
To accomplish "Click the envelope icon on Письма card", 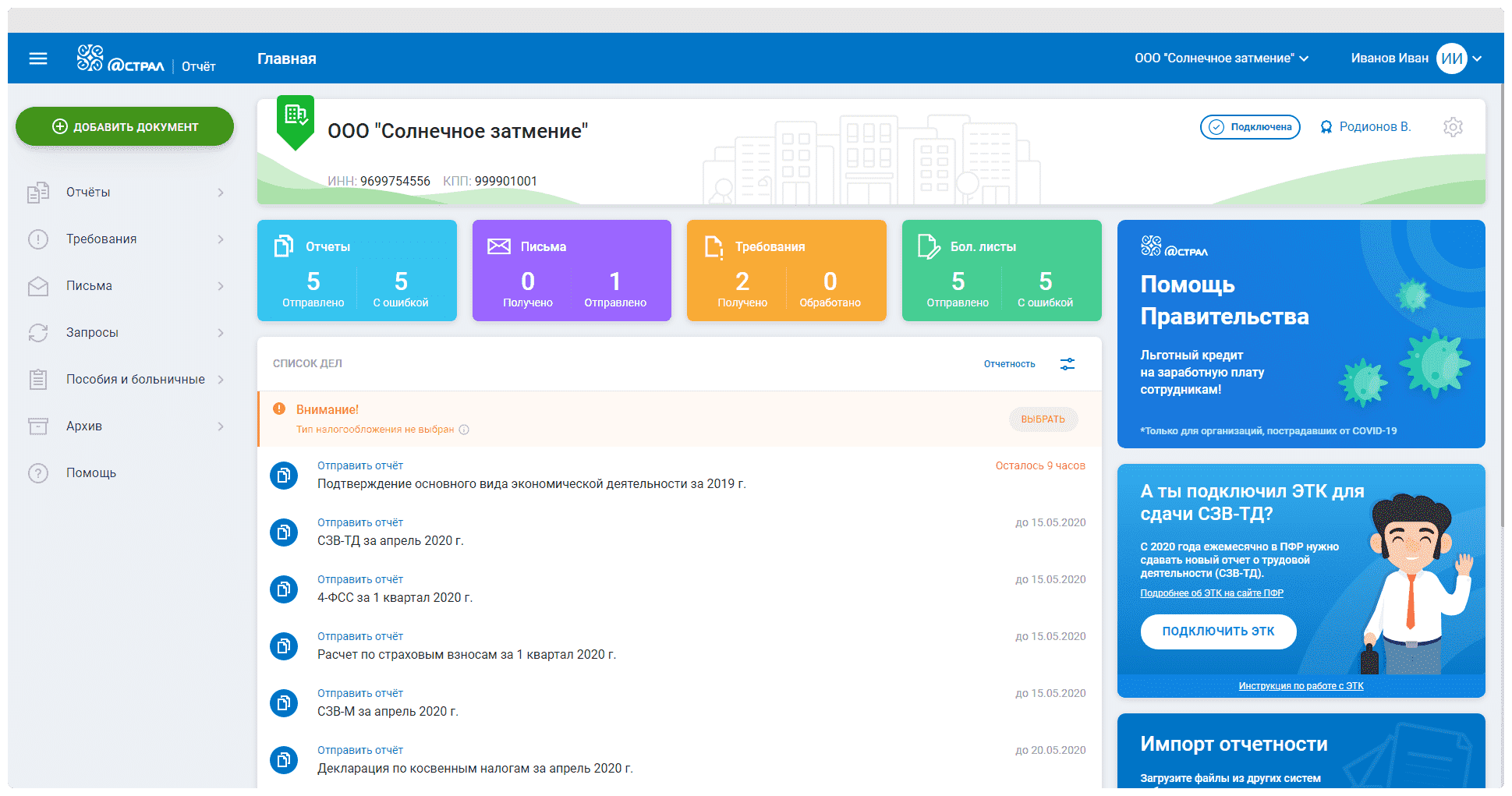I will [499, 246].
